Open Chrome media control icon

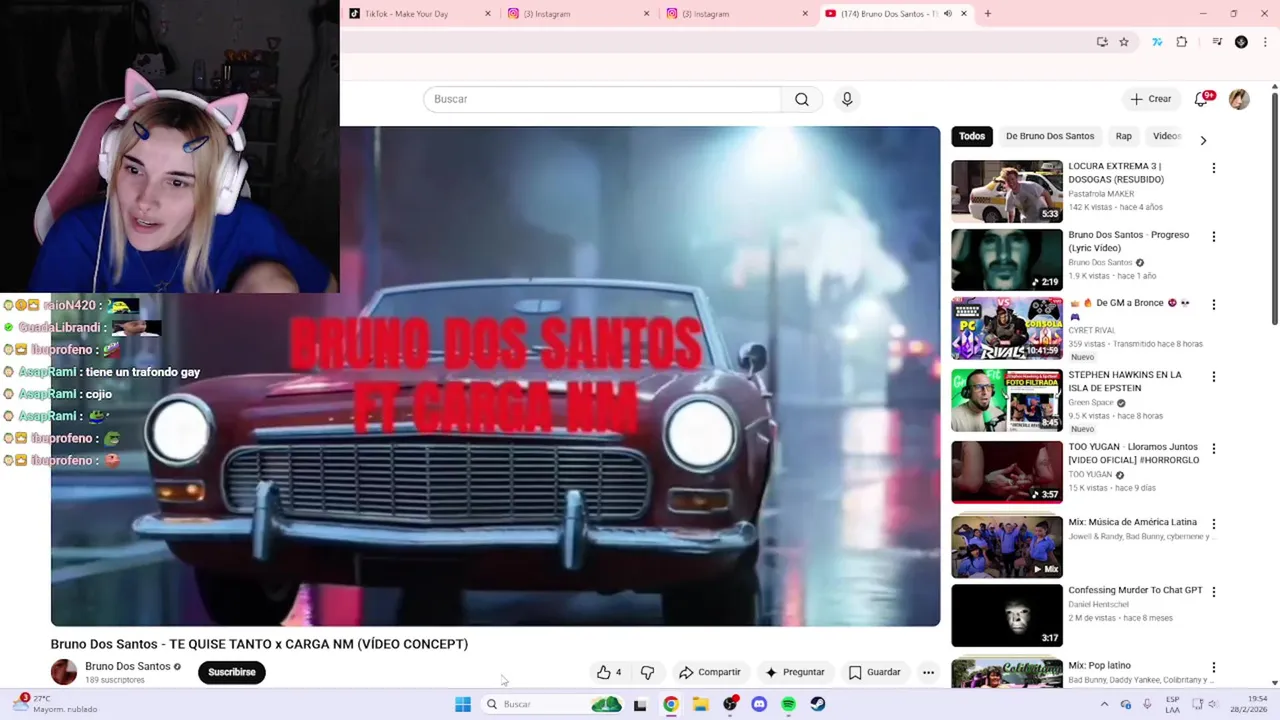click(x=1217, y=42)
